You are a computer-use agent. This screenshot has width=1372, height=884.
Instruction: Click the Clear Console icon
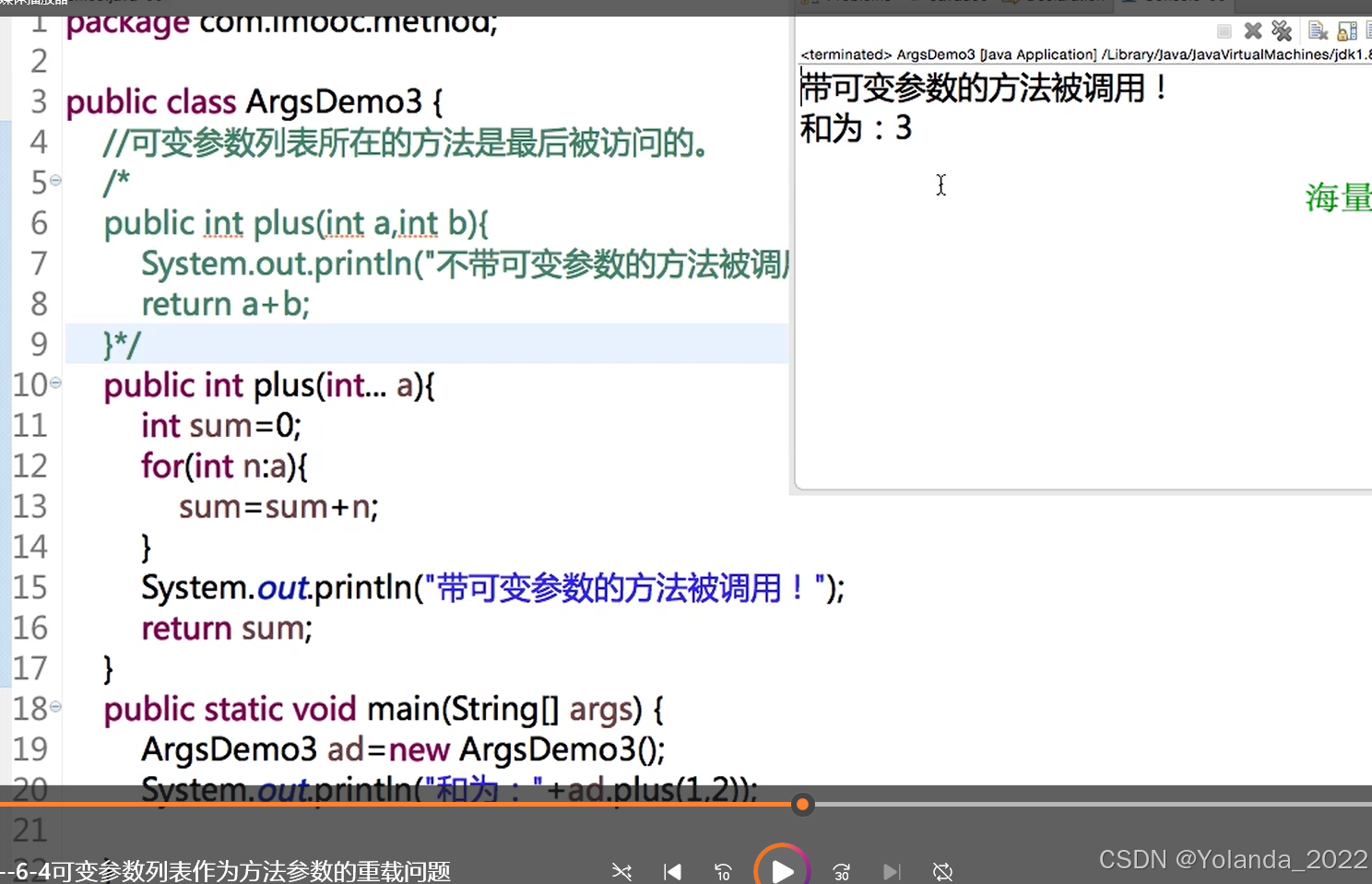pos(1319,31)
